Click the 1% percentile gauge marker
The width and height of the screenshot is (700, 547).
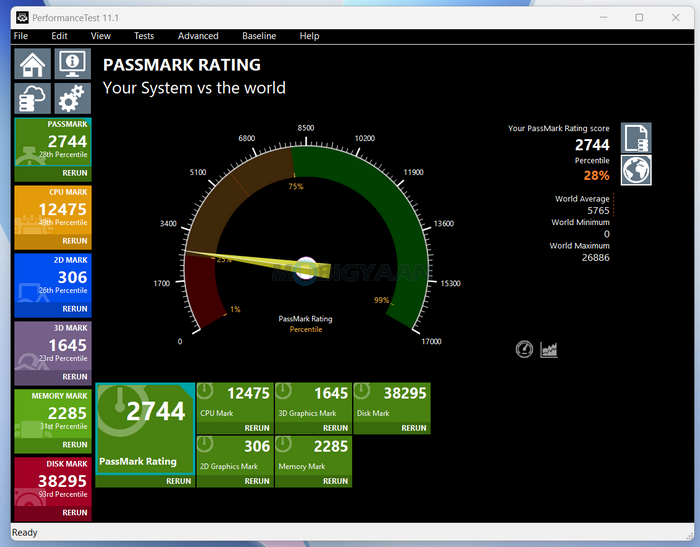[x=235, y=309]
